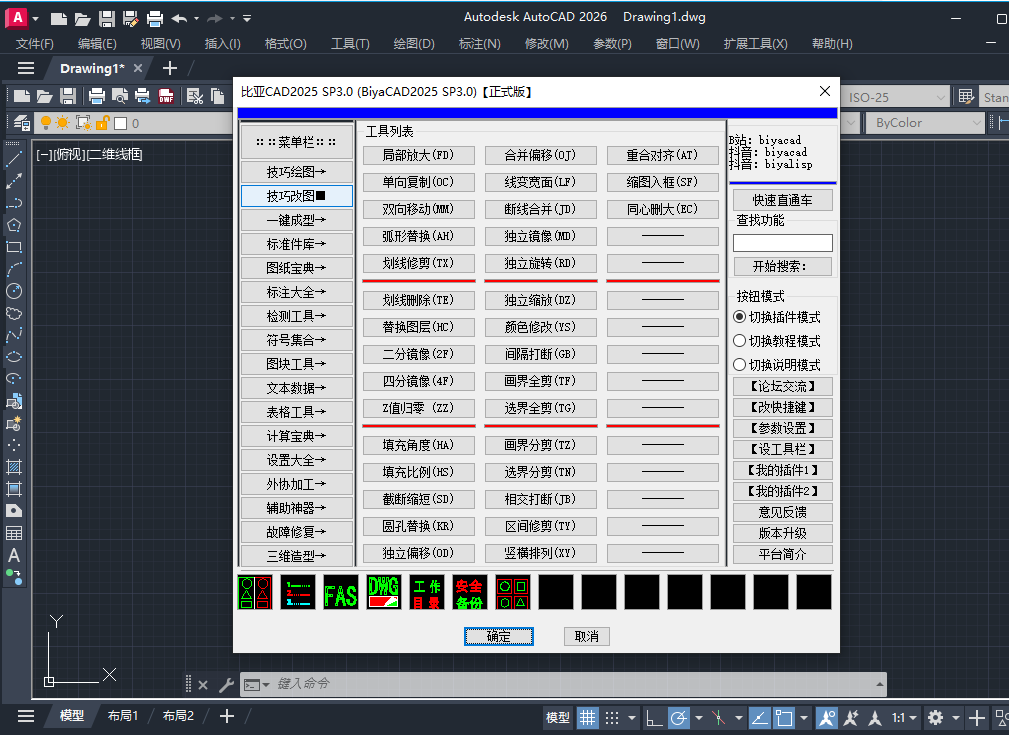Screen dimensions: 1009x735
Task: Click the Plot printer icon in title bar
Action: pos(154,19)
